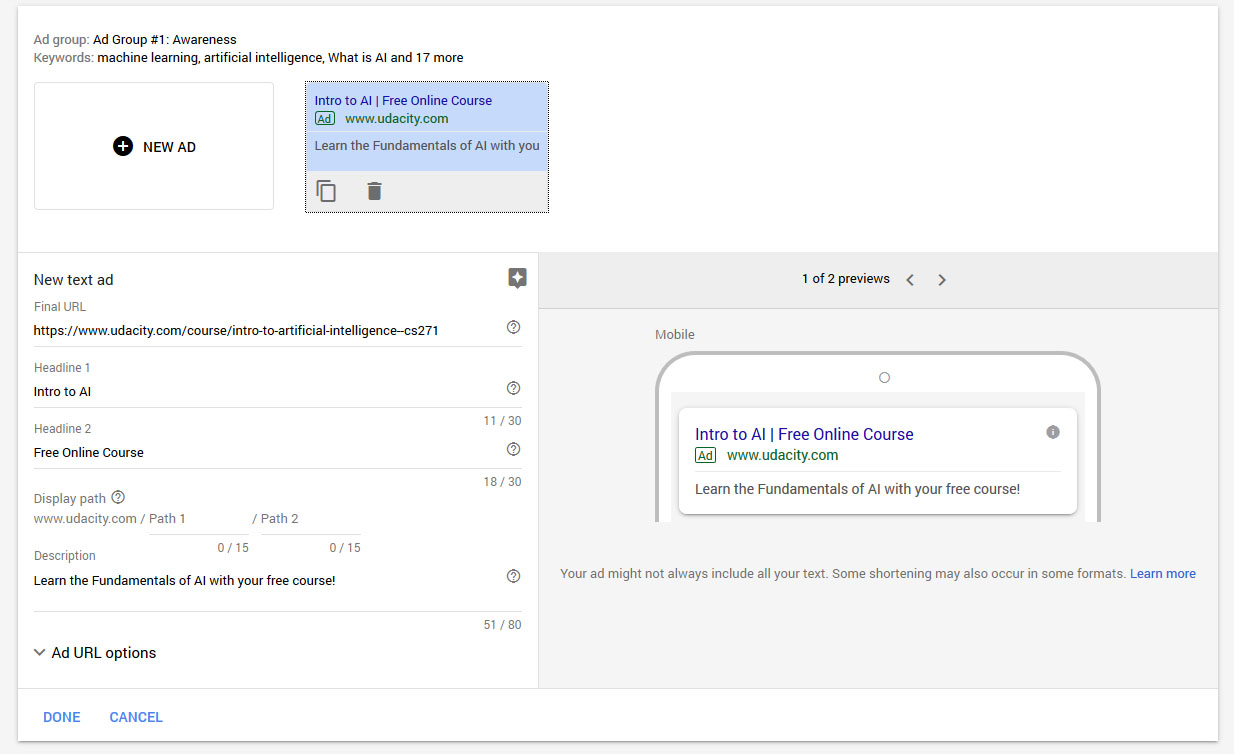Delete the Intro to AI ad
The height and width of the screenshot is (754, 1234).
pos(374,191)
